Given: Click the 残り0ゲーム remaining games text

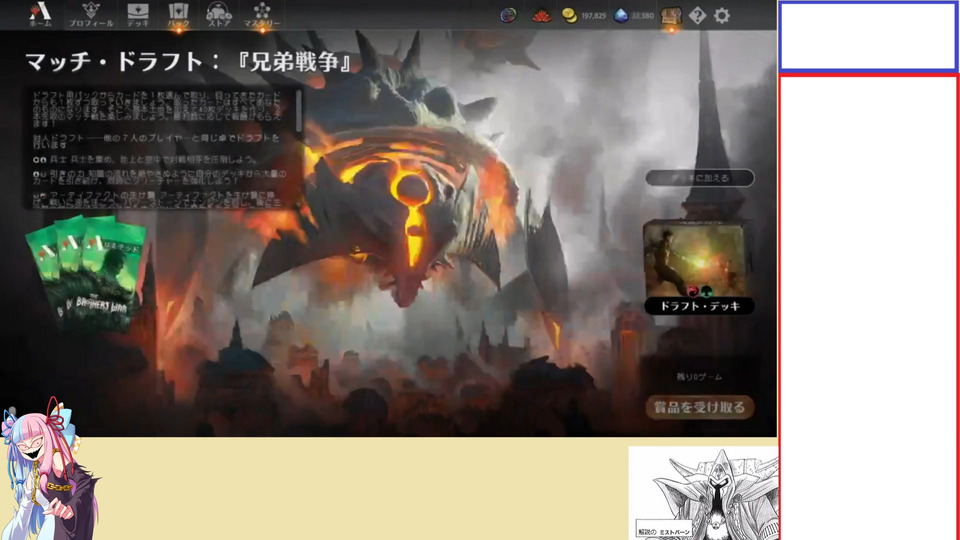Looking at the screenshot, I should (x=699, y=377).
